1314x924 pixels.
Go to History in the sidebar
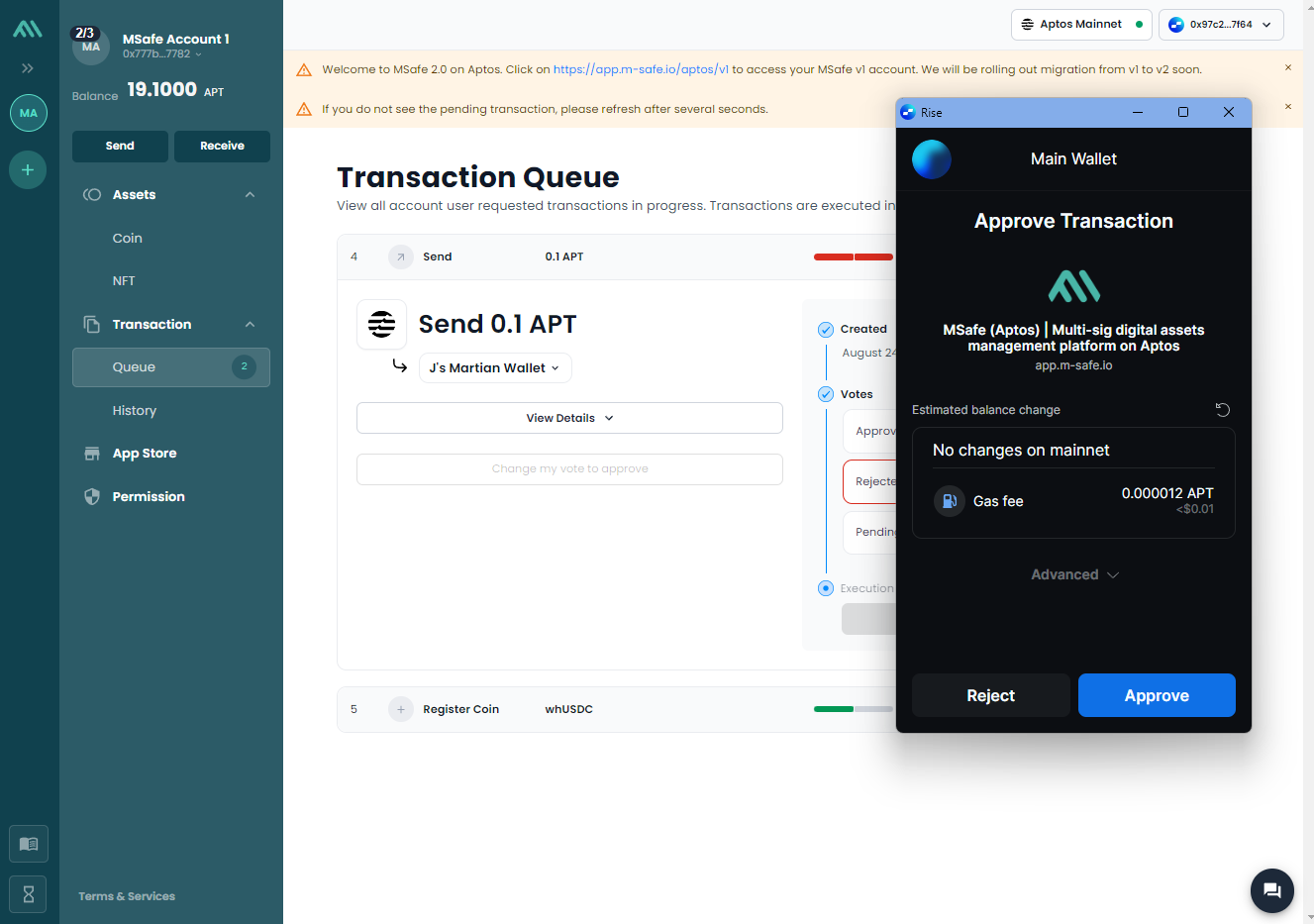(135, 411)
